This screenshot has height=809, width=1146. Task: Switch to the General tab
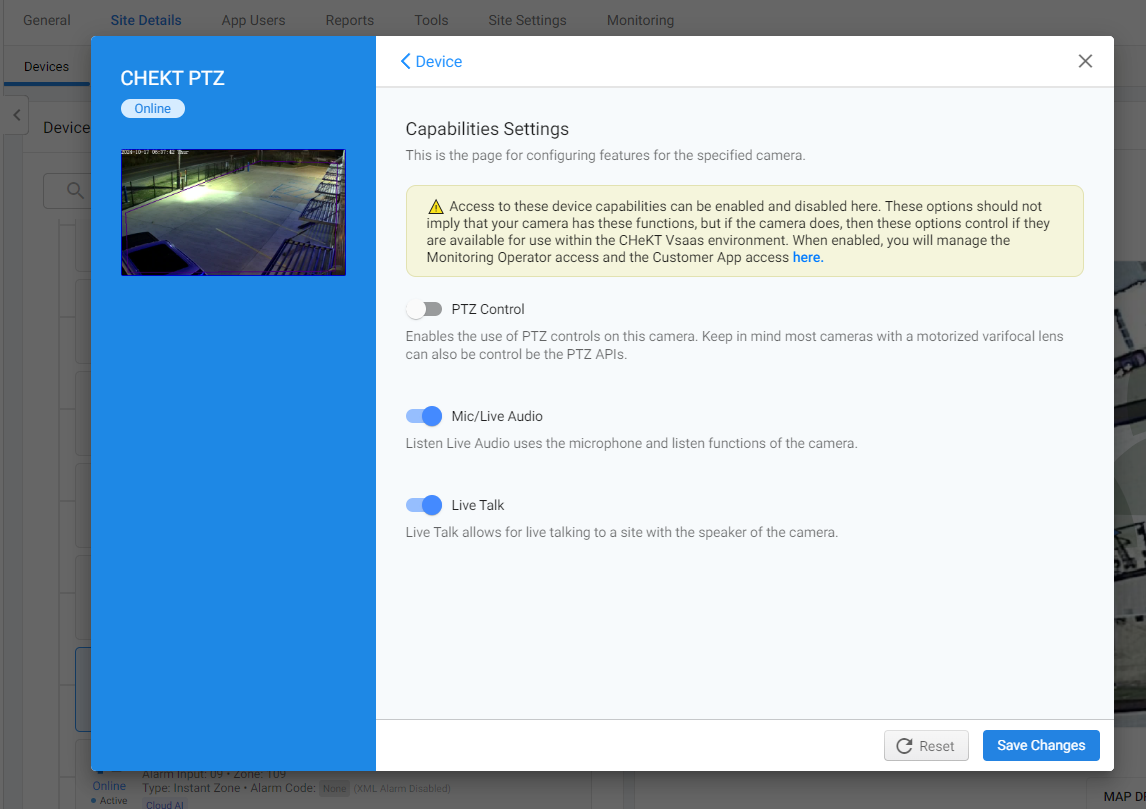pyautogui.click(x=47, y=20)
